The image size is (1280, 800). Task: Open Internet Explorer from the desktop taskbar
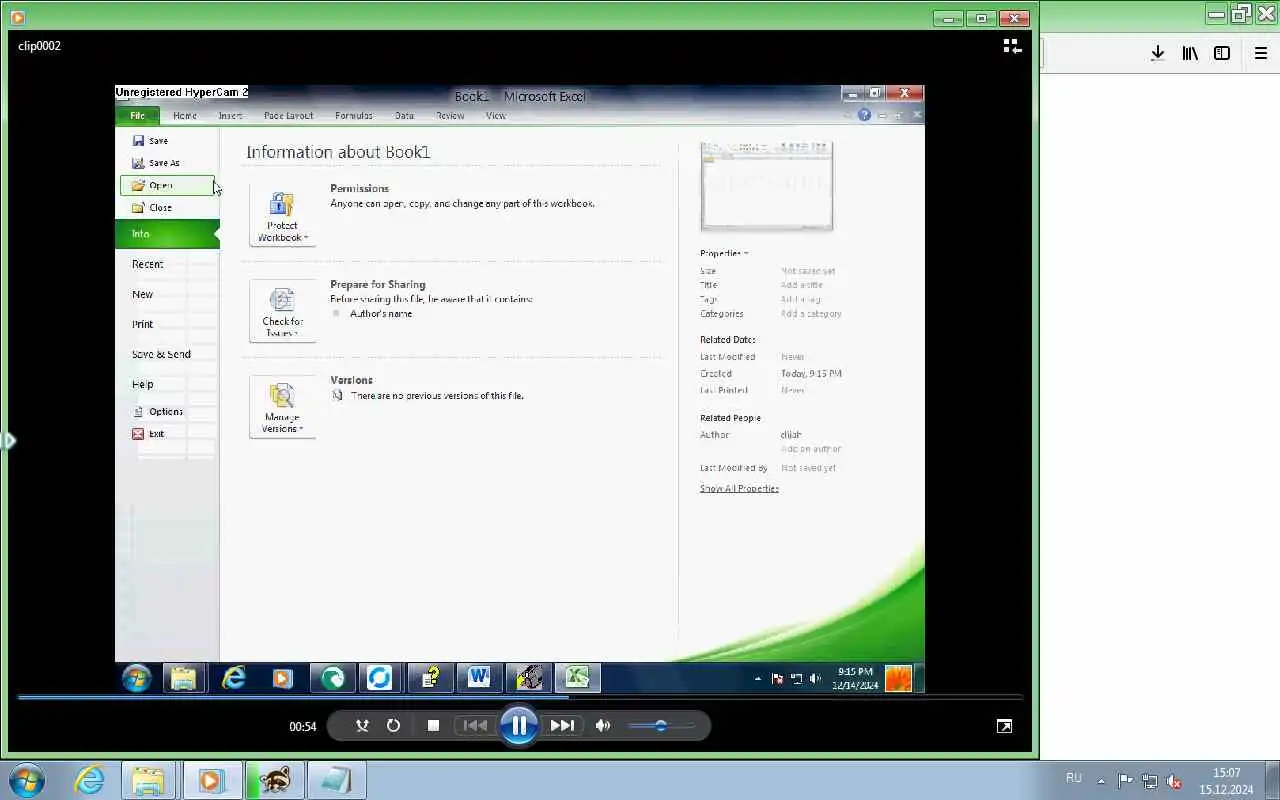(89, 780)
